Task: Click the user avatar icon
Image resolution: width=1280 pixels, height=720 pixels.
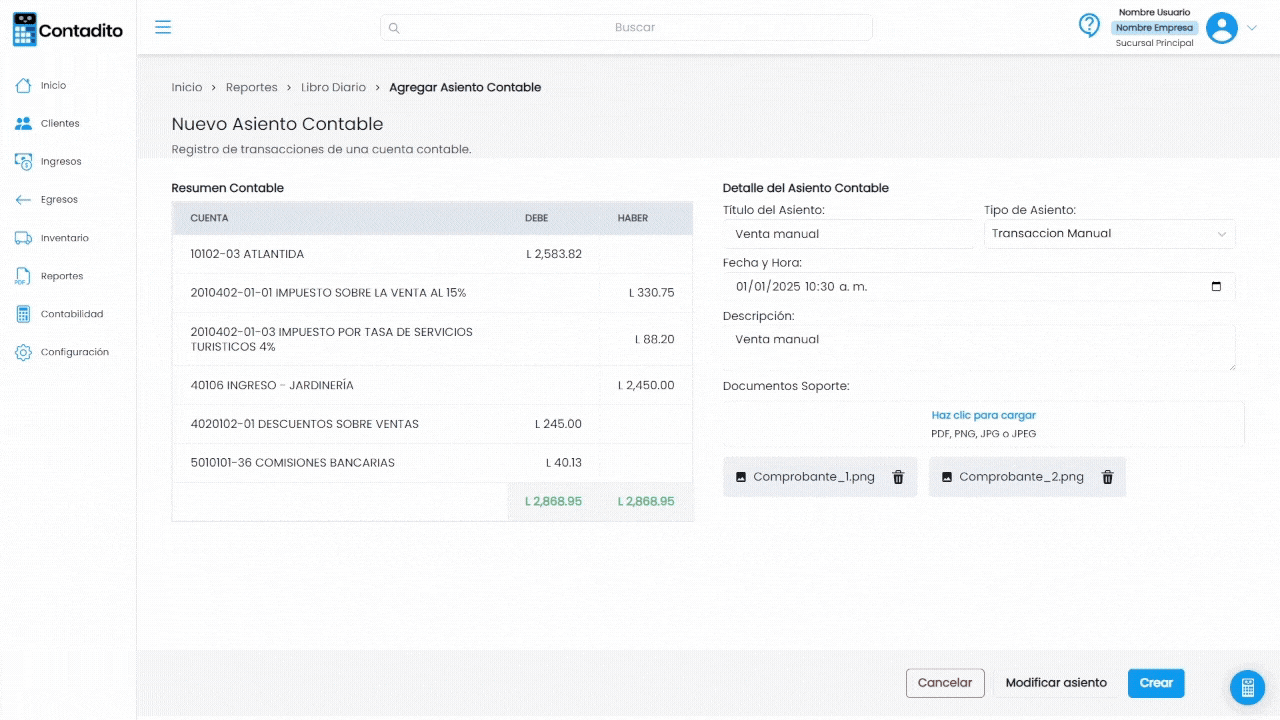Action: (x=1222, y=28)
